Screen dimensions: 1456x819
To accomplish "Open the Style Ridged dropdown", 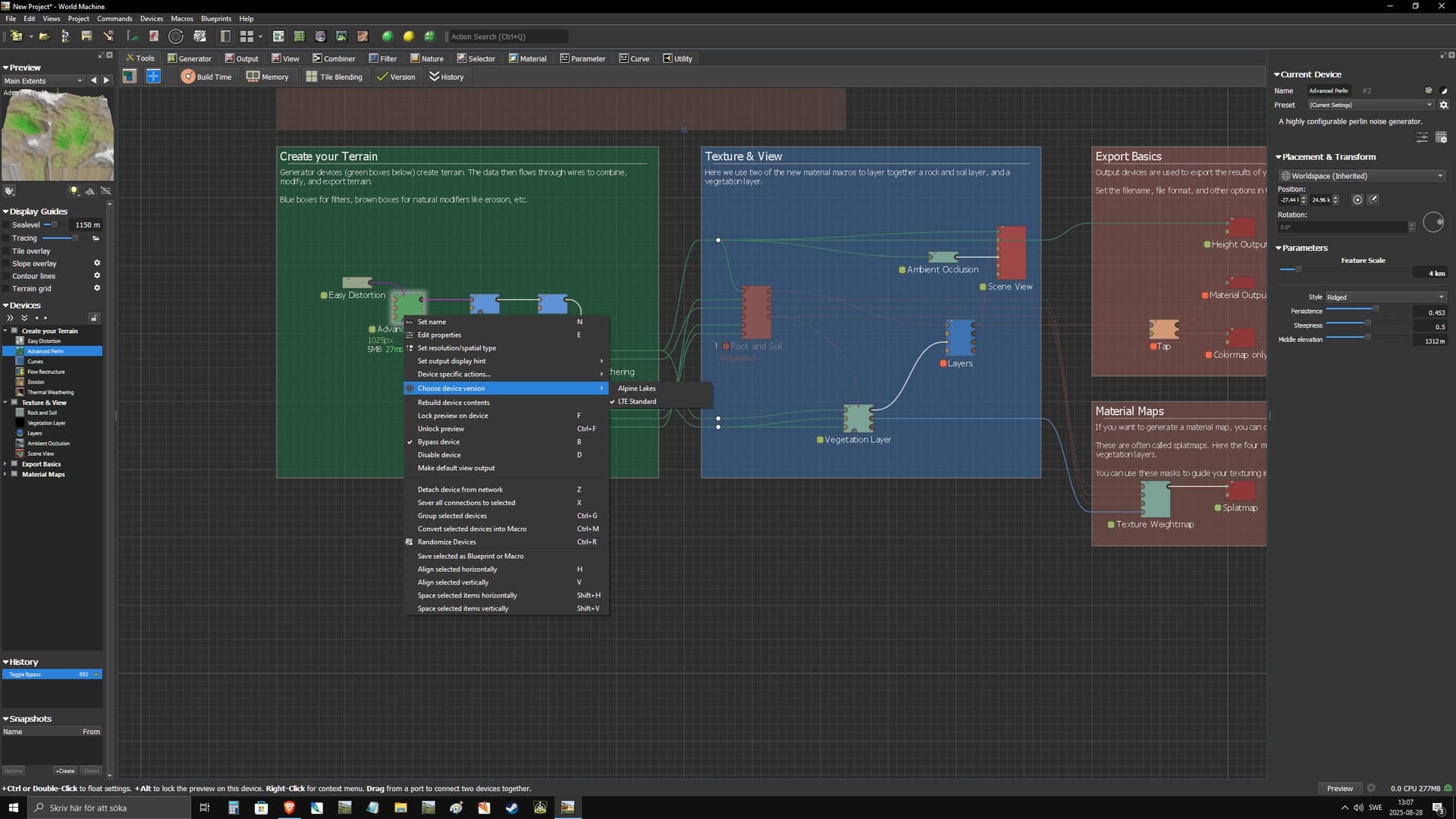I will [x=1385, y=297].
